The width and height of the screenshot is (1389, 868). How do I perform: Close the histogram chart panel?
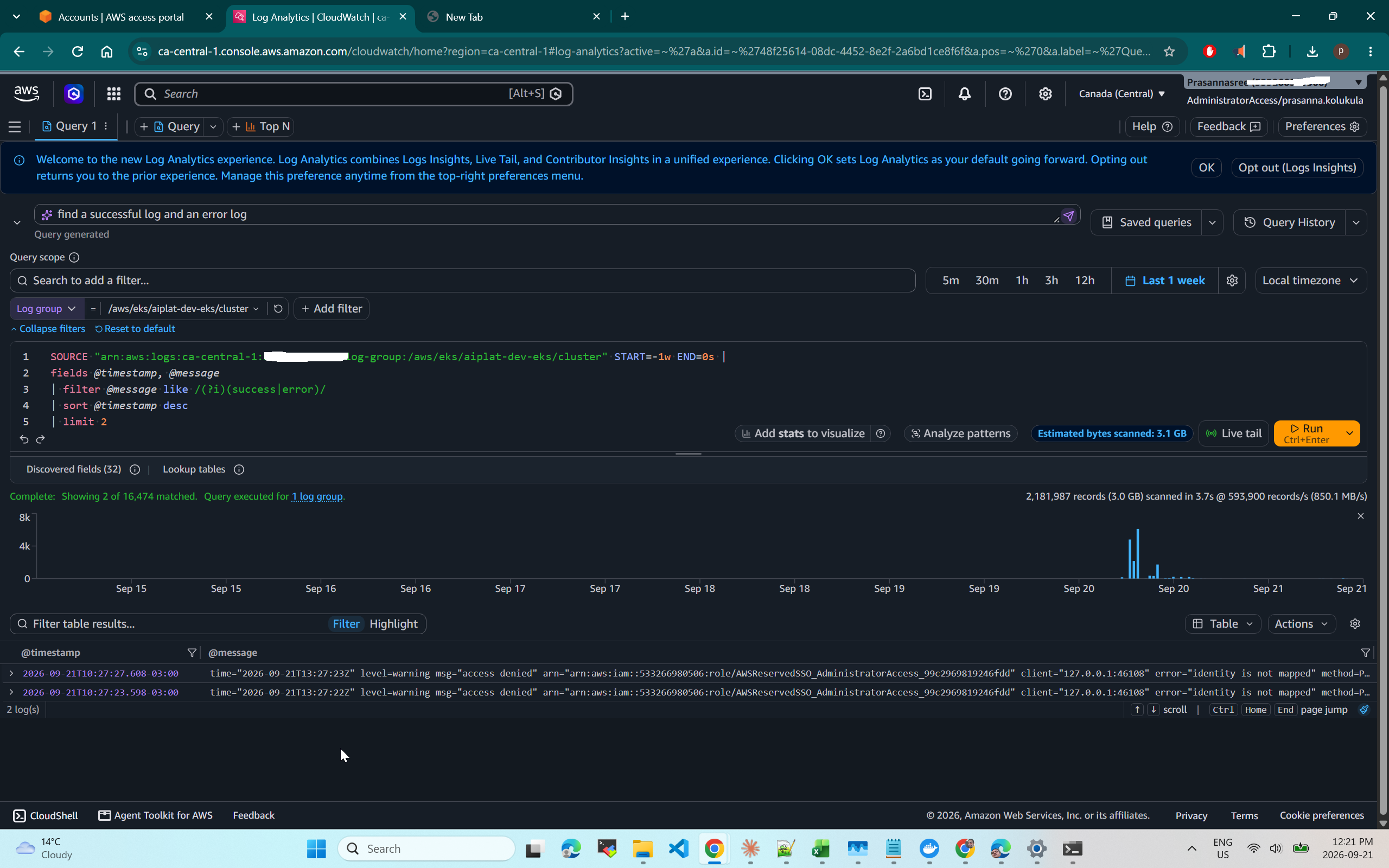pyautogui.click(x=1360, y=516)
